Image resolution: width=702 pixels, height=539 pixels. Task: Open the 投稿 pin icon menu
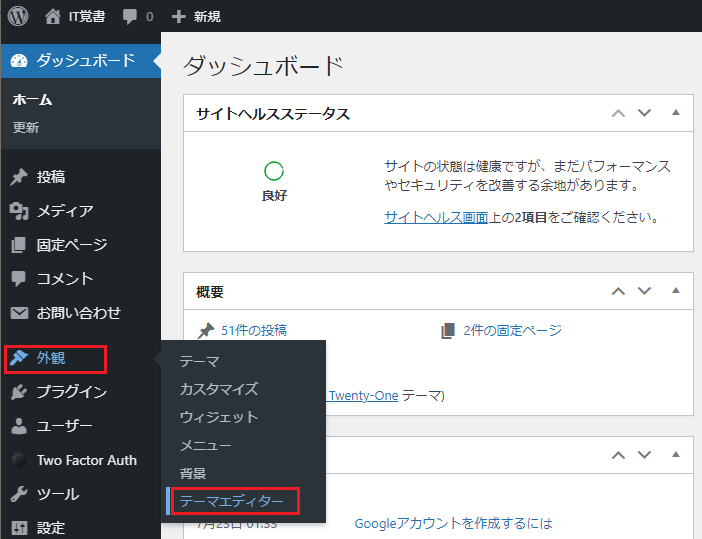(19, 177)
